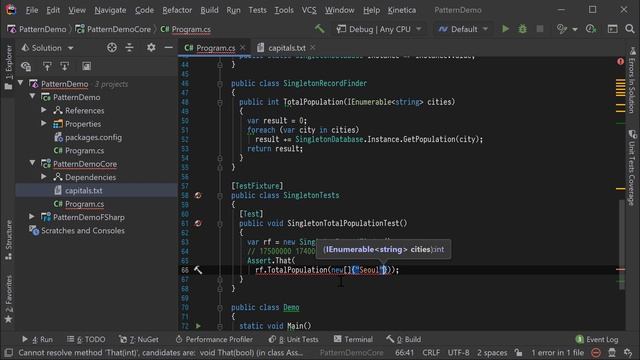Open Search Everywhere magnifier icon
Viewport: 640px width, 360px height.
(x=630, y=29)
